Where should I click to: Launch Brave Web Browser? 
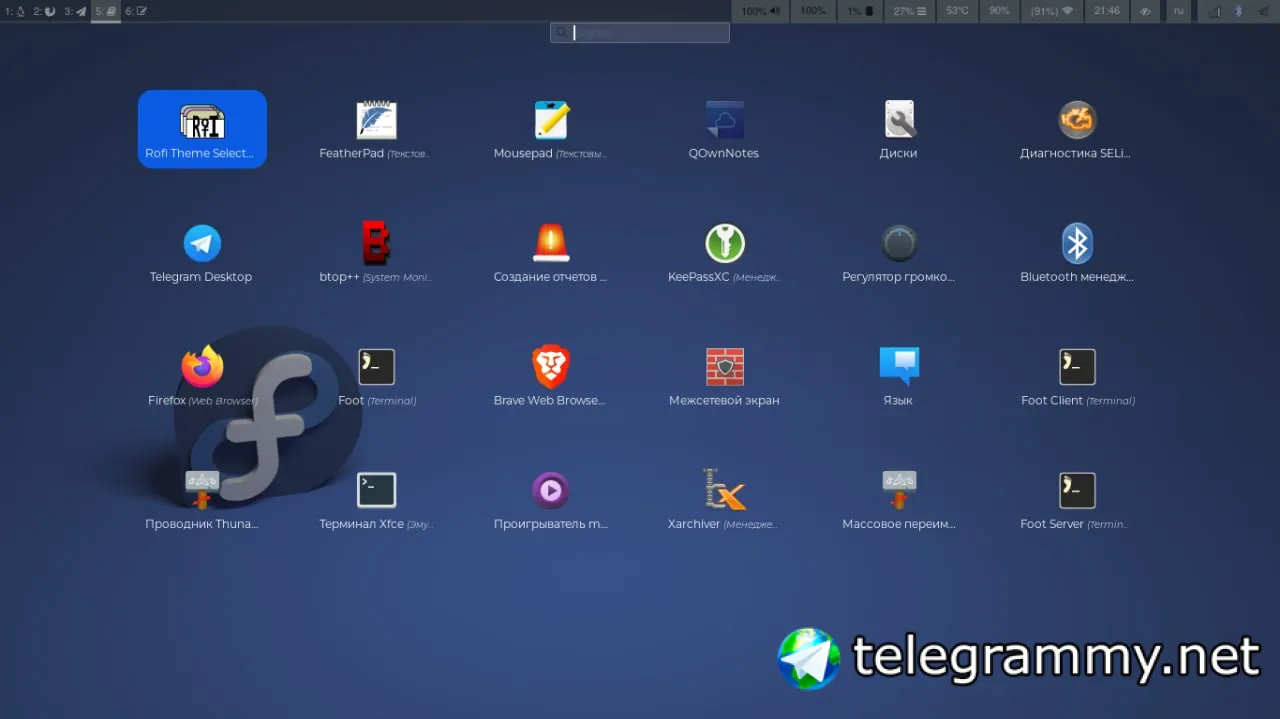[x=550, y=377]
